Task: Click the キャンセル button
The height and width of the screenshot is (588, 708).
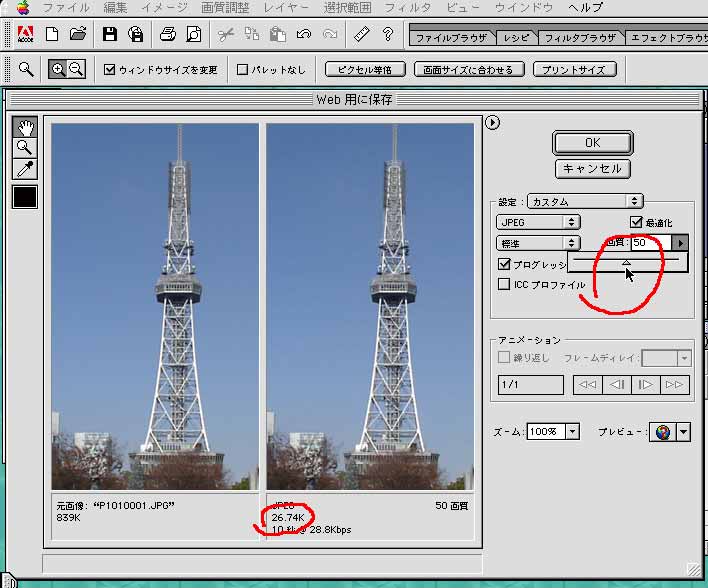Action: tap(593, 169)
